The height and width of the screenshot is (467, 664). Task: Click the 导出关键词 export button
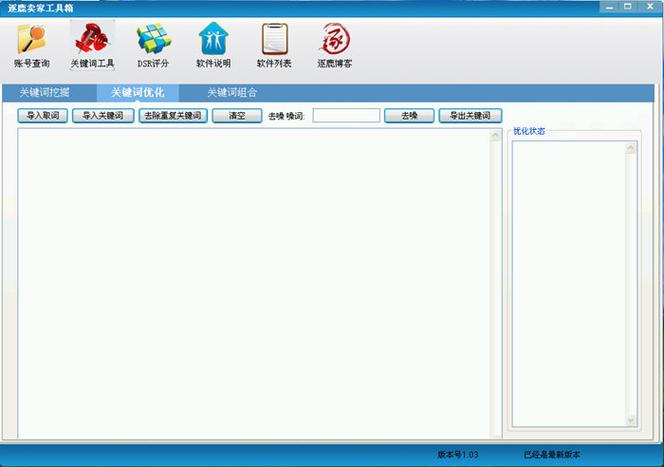click(x=470, y=116)
